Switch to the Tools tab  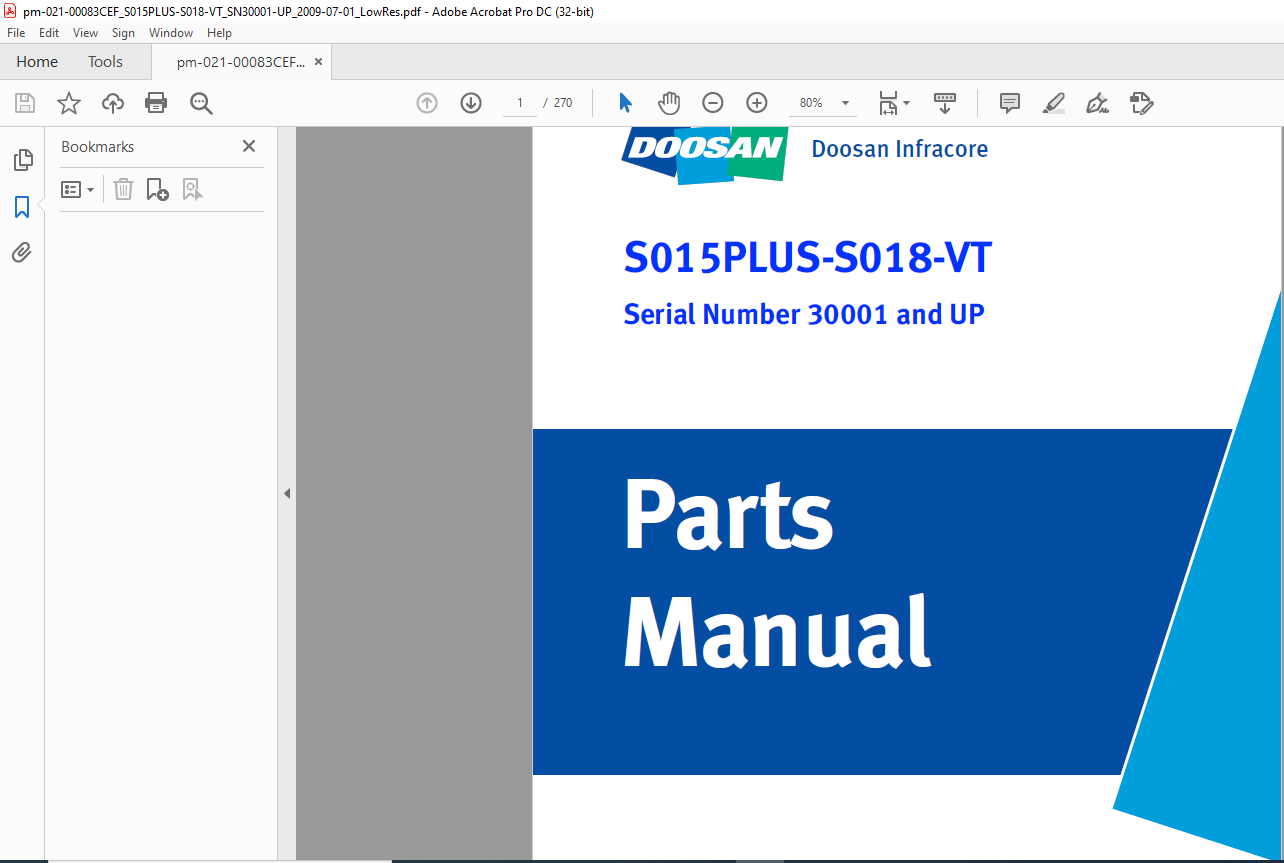pos(105,62)
